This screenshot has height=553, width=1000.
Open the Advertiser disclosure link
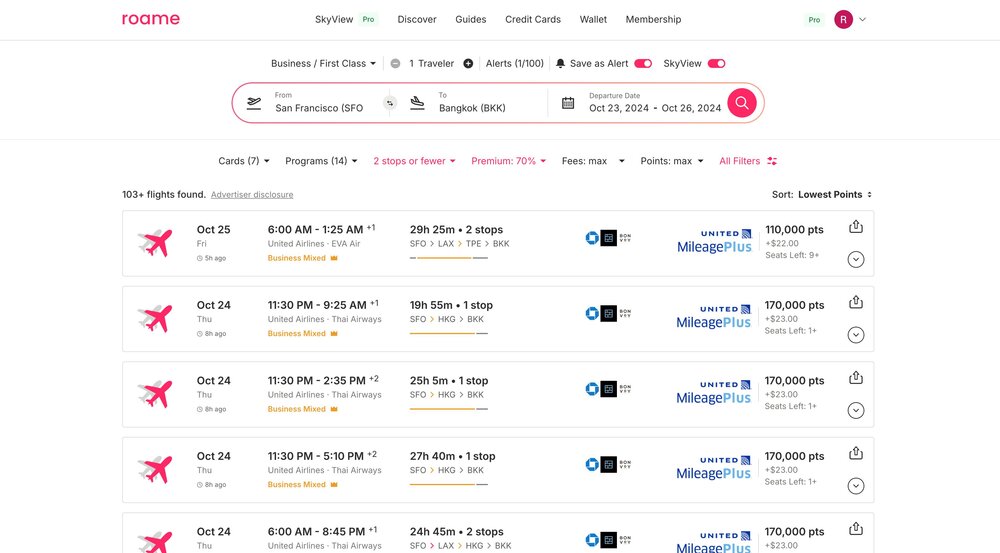252,195
